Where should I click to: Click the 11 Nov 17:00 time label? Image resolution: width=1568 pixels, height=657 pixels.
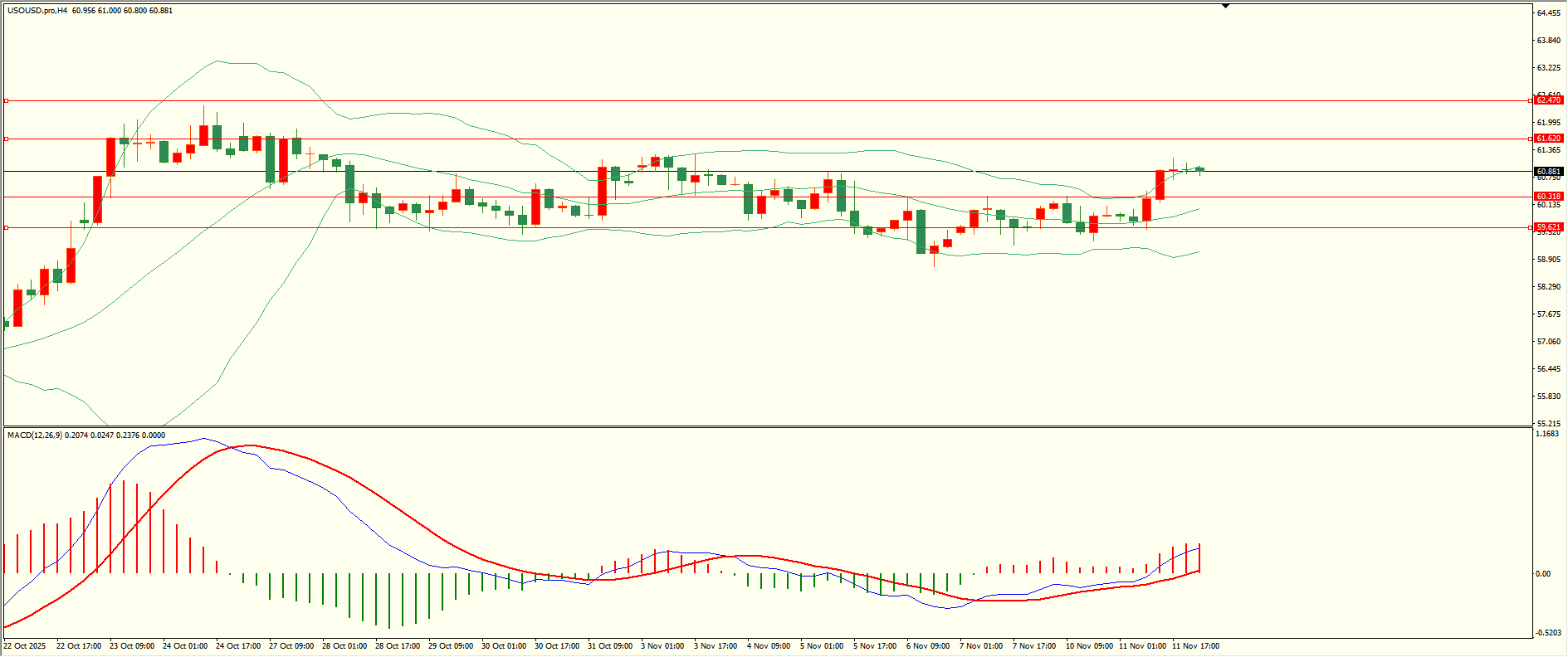1195,646
